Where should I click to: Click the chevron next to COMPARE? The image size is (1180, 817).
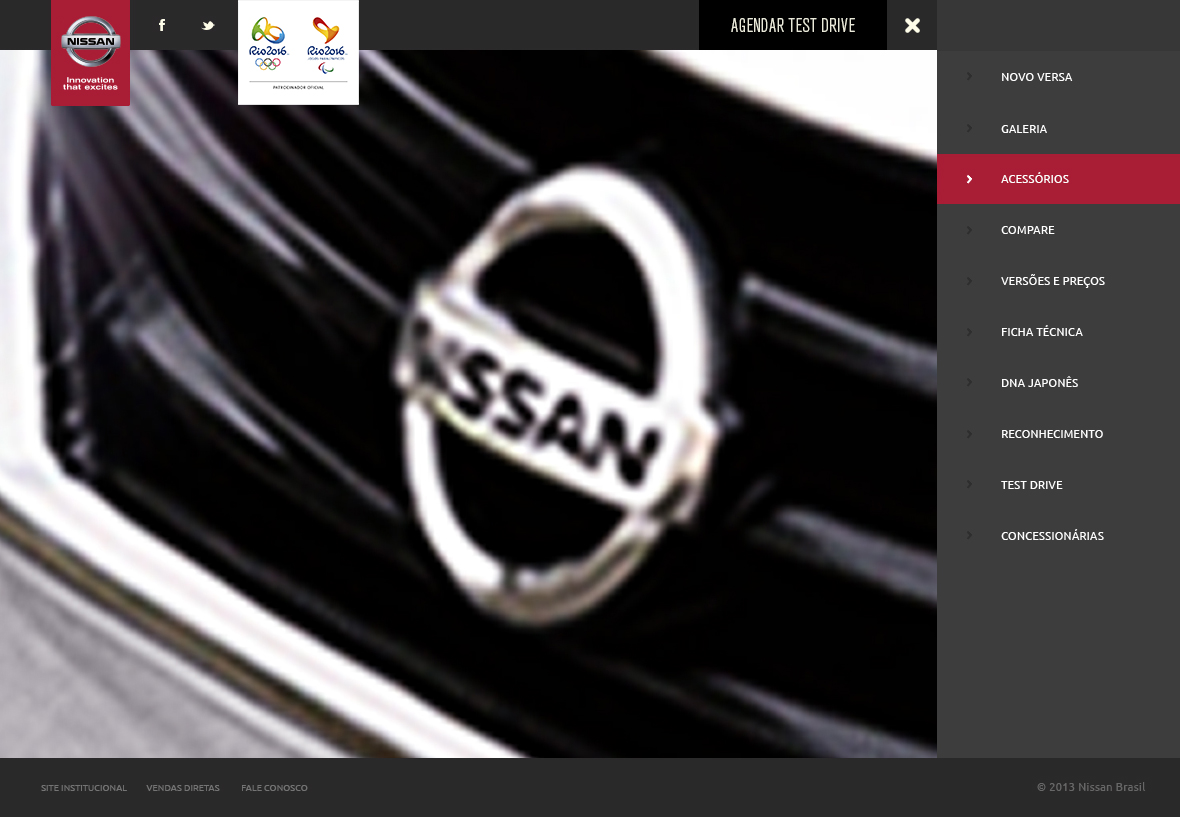click(x=969, y=229)
